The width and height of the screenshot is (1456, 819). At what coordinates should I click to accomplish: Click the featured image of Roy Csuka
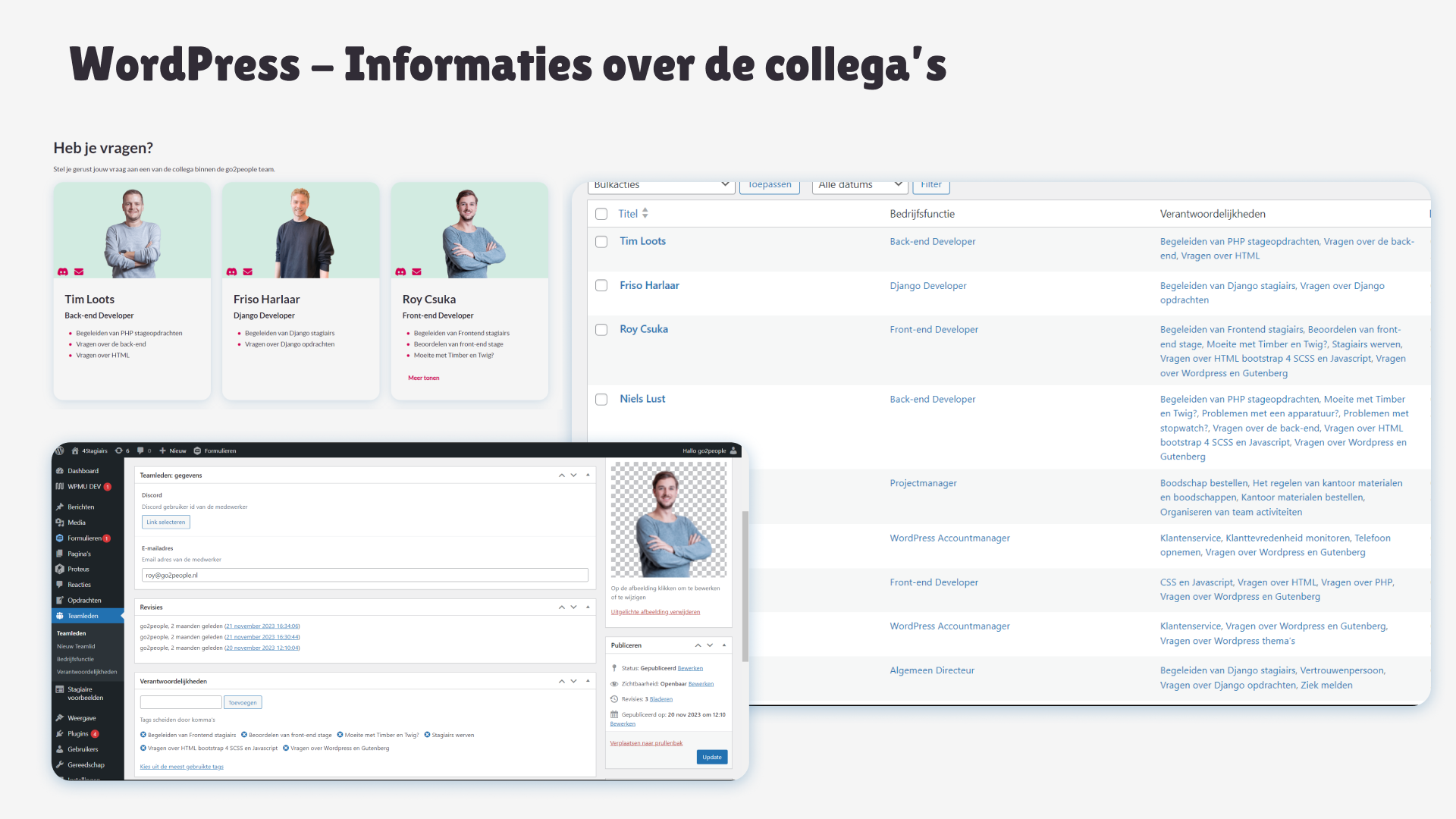pyautogui.click(x=669, y=520)
